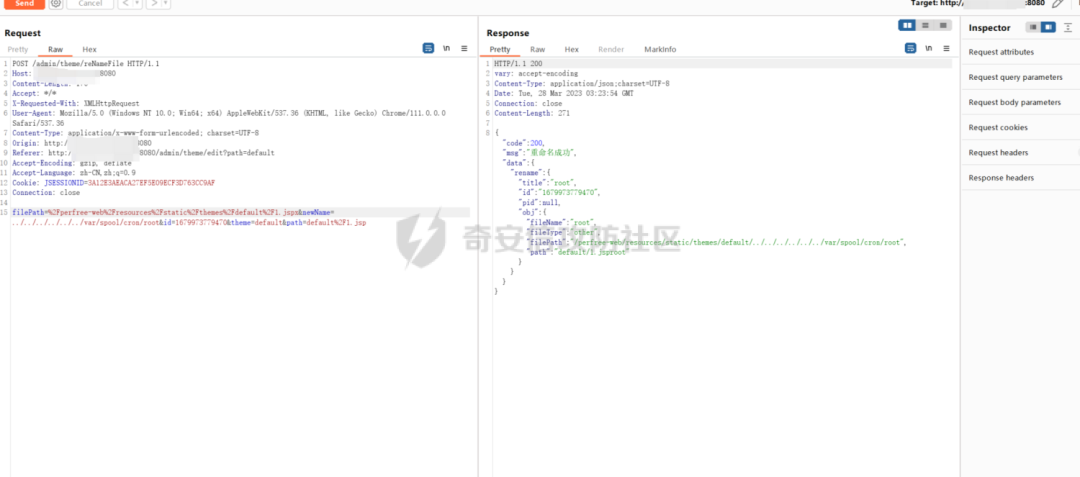Viewport: 1080px width, 477px height.
Task: Open Request panel hamburger menu
Action: tap(464, 48)
